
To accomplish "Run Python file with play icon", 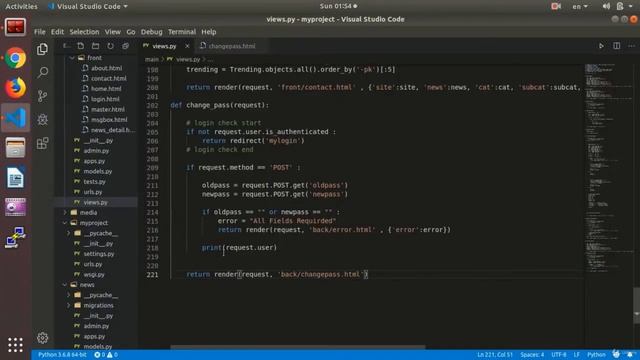I will [601, 46].
